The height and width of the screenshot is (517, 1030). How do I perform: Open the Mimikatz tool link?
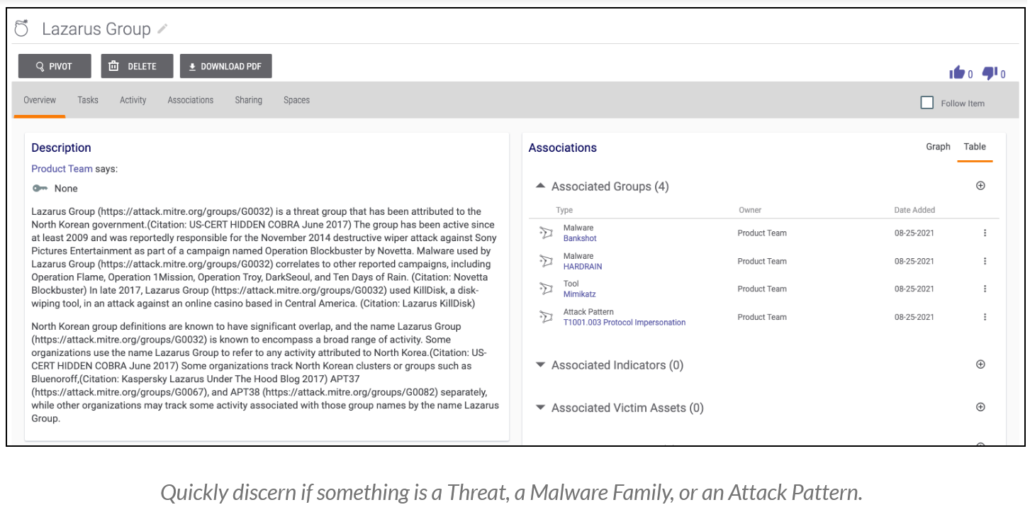[x=579, y=294]
